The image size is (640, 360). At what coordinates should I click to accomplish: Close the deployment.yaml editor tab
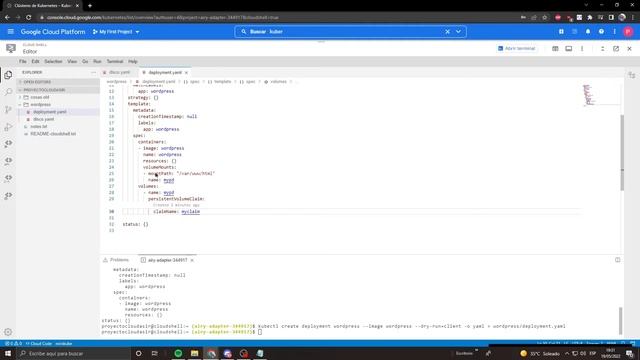(x=186, y=73)
